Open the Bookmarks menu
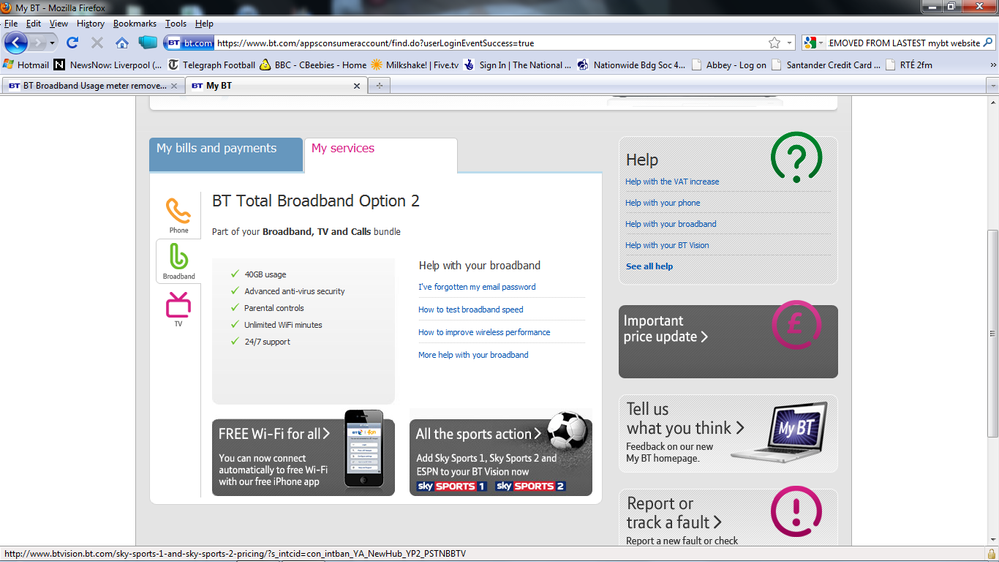This screenshot has width=999, height=562. pos(134,24)
